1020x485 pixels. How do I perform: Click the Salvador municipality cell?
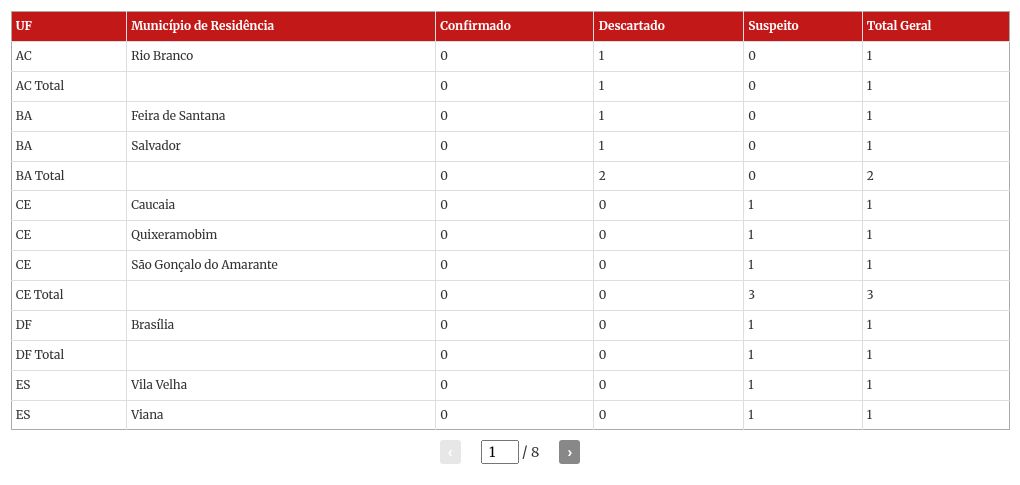click(156, 146)
